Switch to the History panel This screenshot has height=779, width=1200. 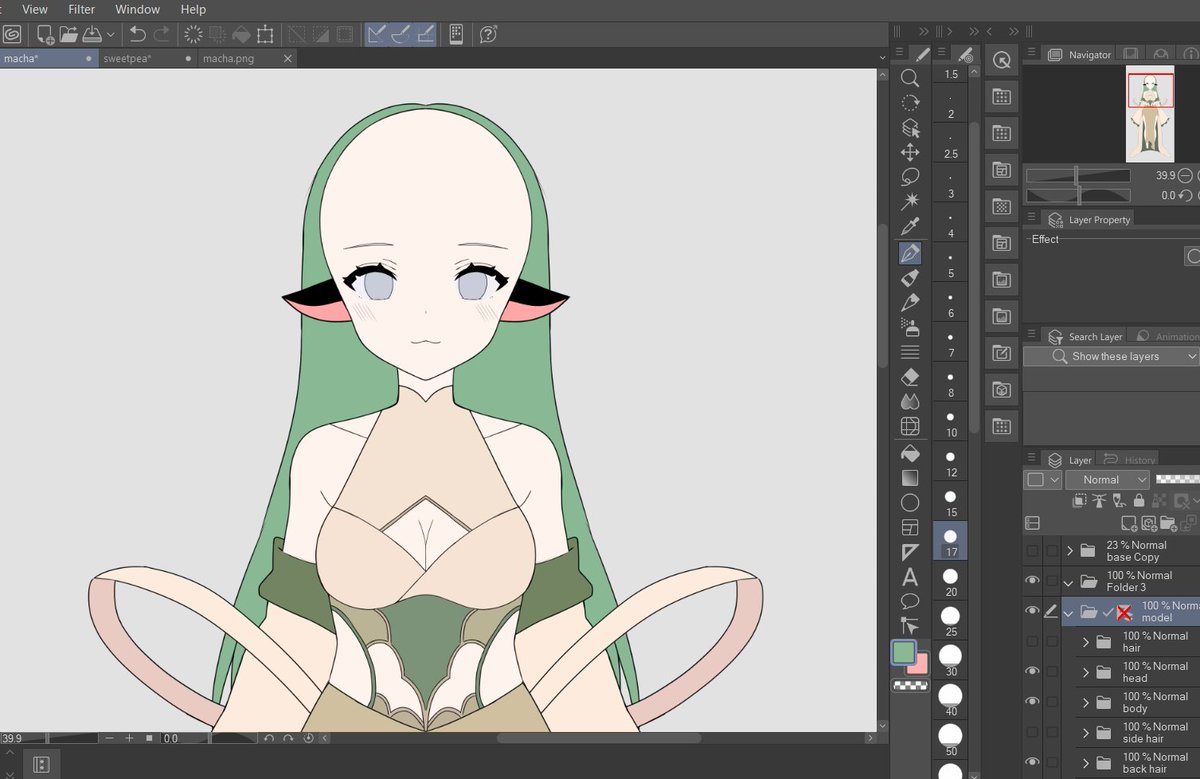[1138, 458]
